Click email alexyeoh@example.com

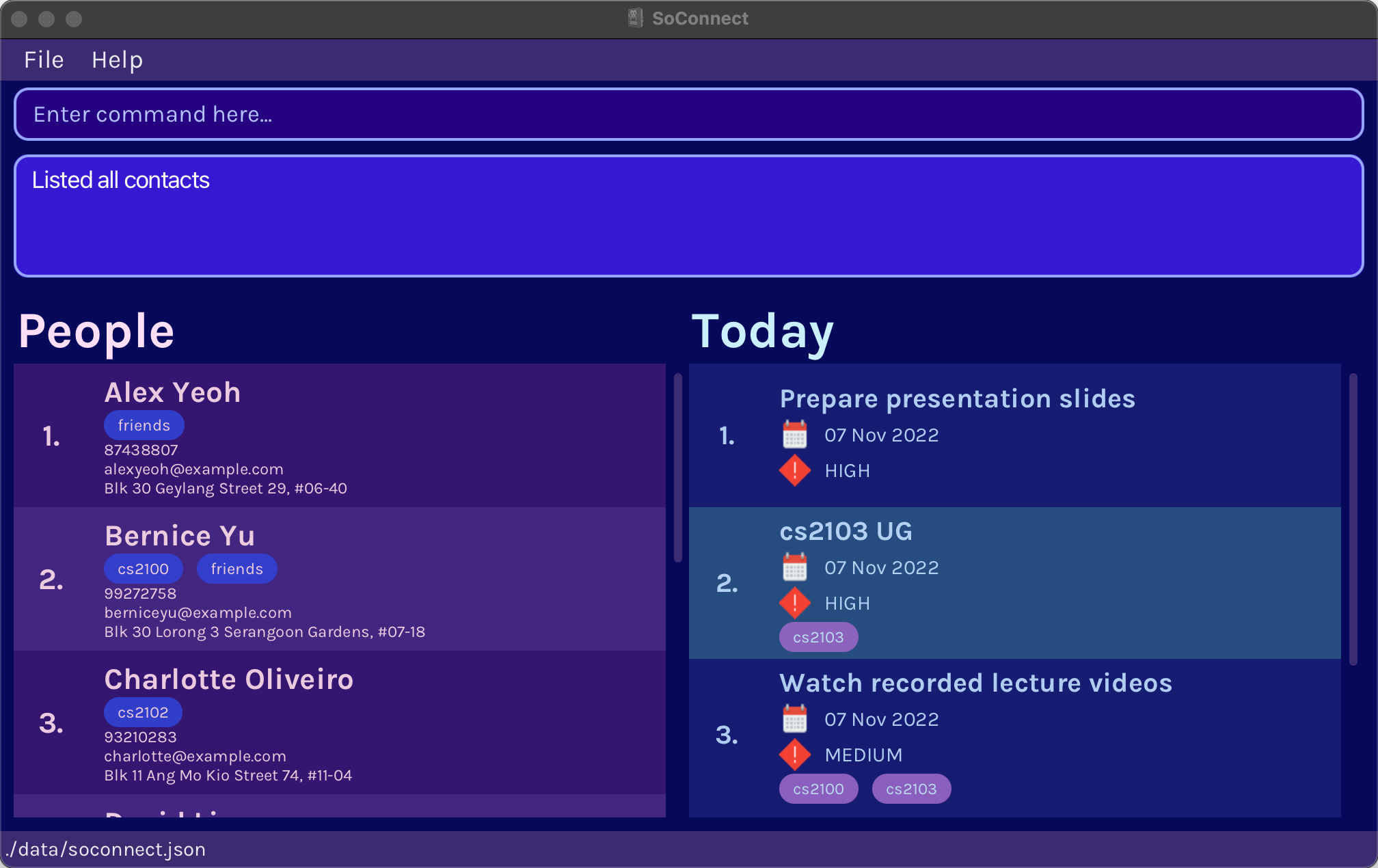[x=193, y=469]
